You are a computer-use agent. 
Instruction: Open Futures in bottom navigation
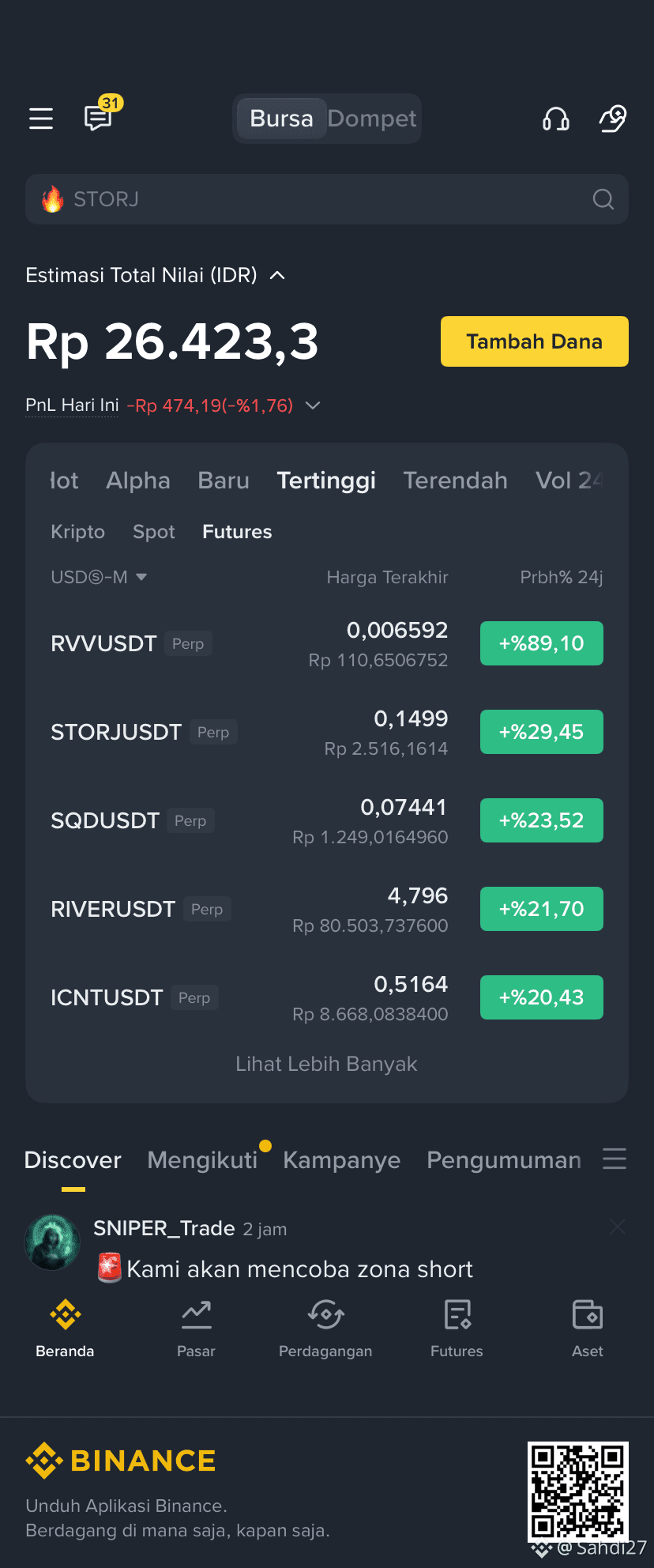(457, 1329)
